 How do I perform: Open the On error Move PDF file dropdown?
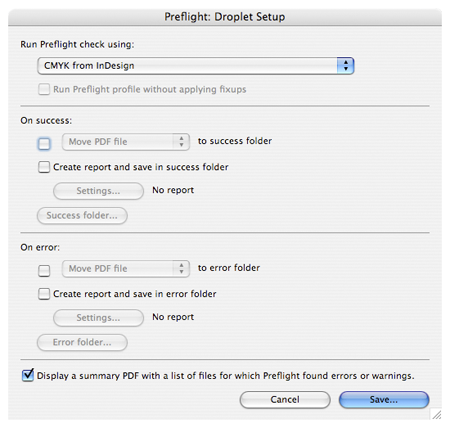pyautogui.click(x=126, y=269)
